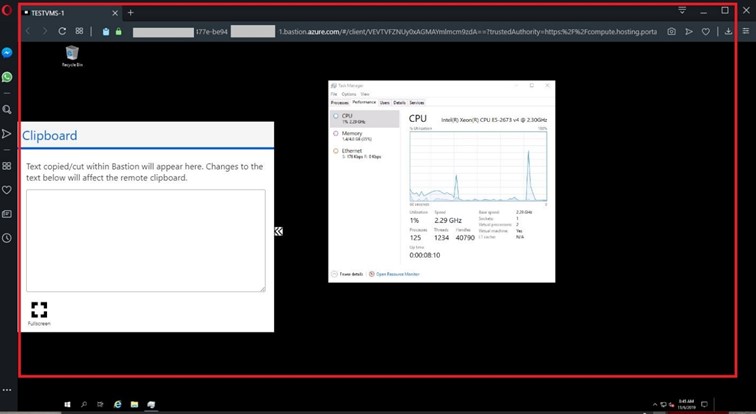The height and width of the screenshot is (414, 756).
Task: Bookmark this page with heart icon
Action: [706, 32]
